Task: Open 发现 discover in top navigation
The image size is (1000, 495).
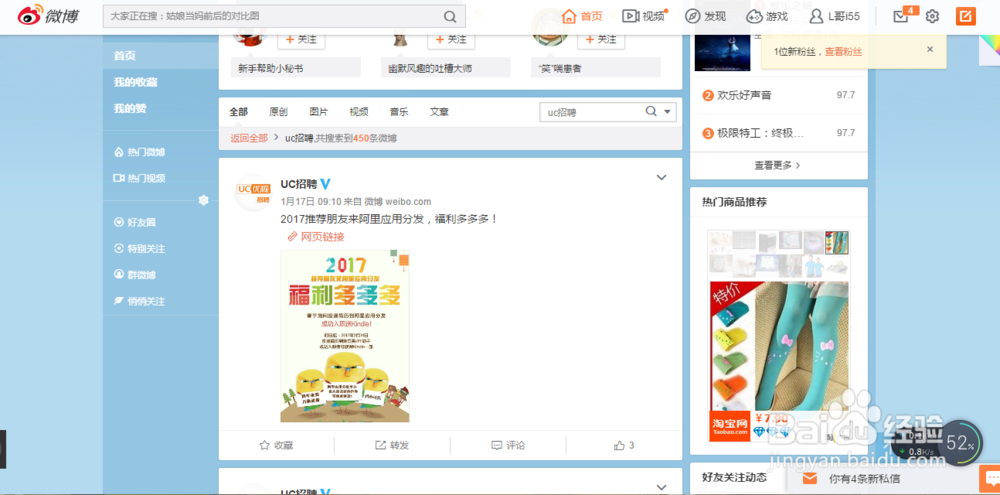Action: pyautogui.click(x=705, y=17)
